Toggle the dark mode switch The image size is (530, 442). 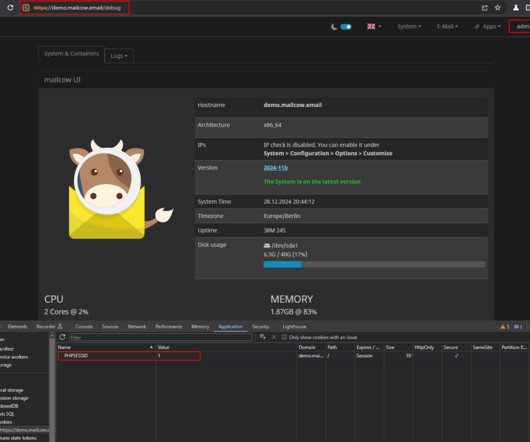pyautogui.click(x=346, y=27)
